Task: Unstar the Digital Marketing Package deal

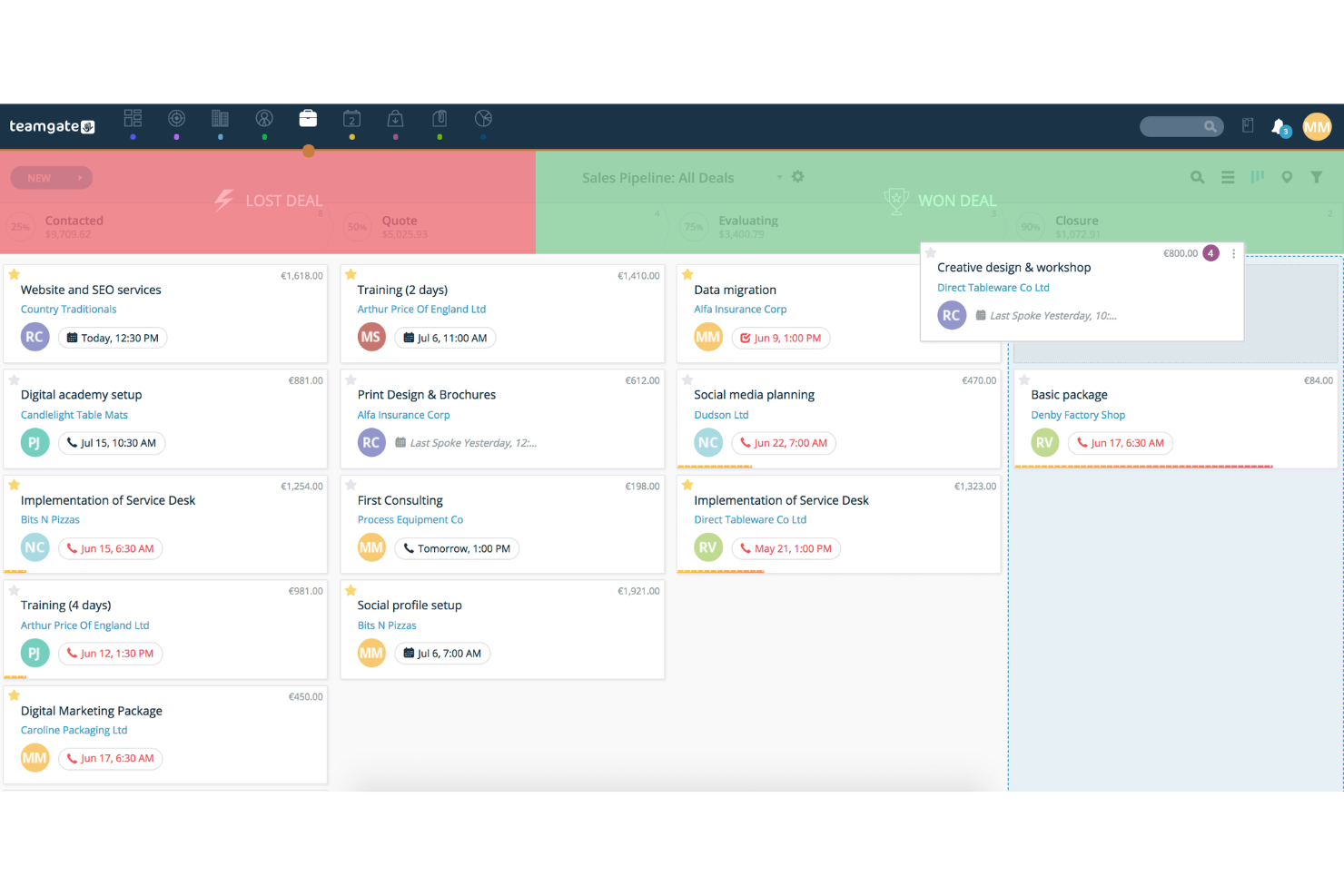Action: (x=14, y=695)
